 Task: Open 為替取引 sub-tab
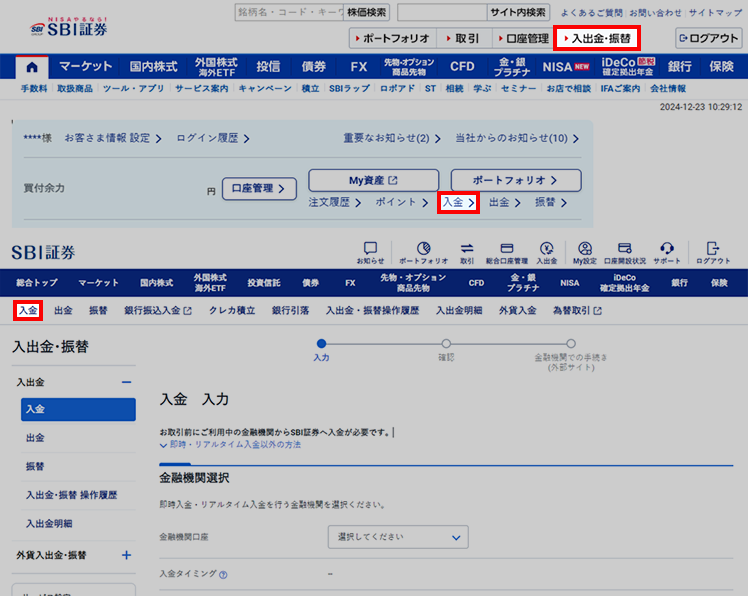tap(577, 311)
